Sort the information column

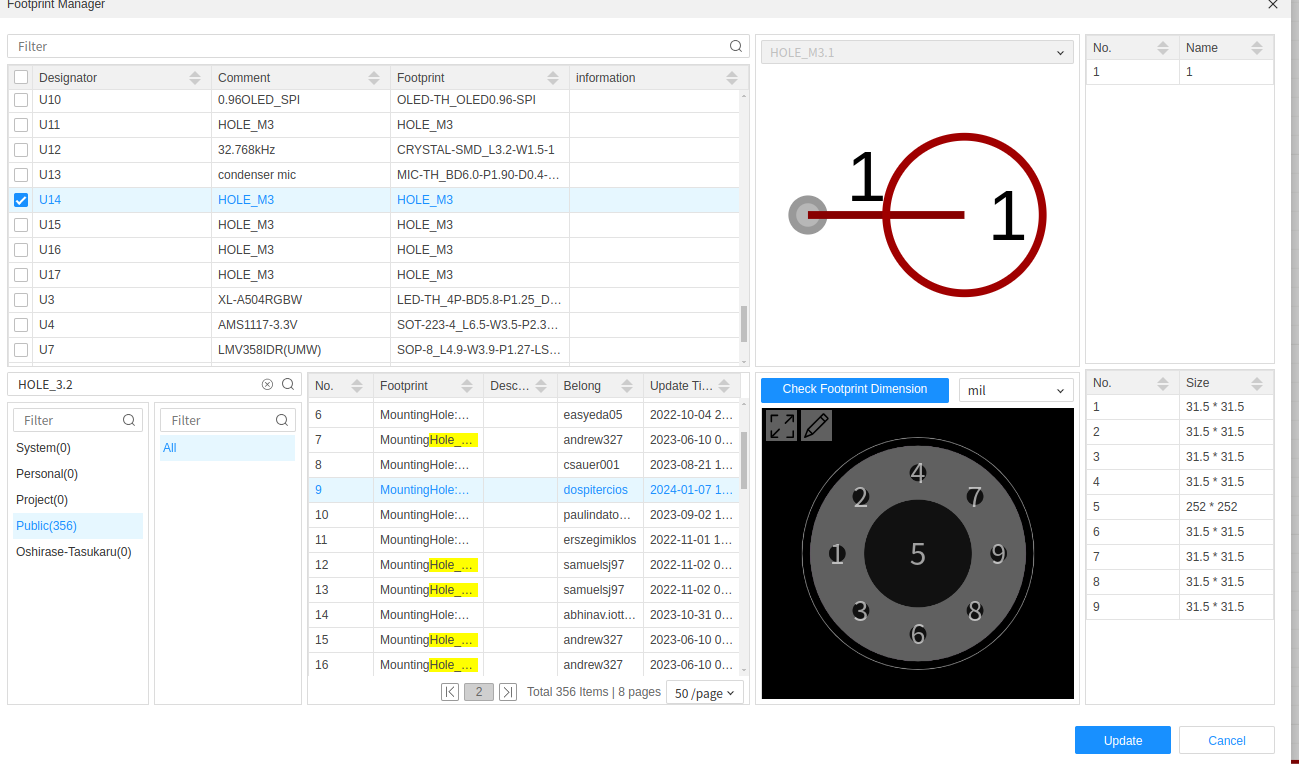coord(732,78)
